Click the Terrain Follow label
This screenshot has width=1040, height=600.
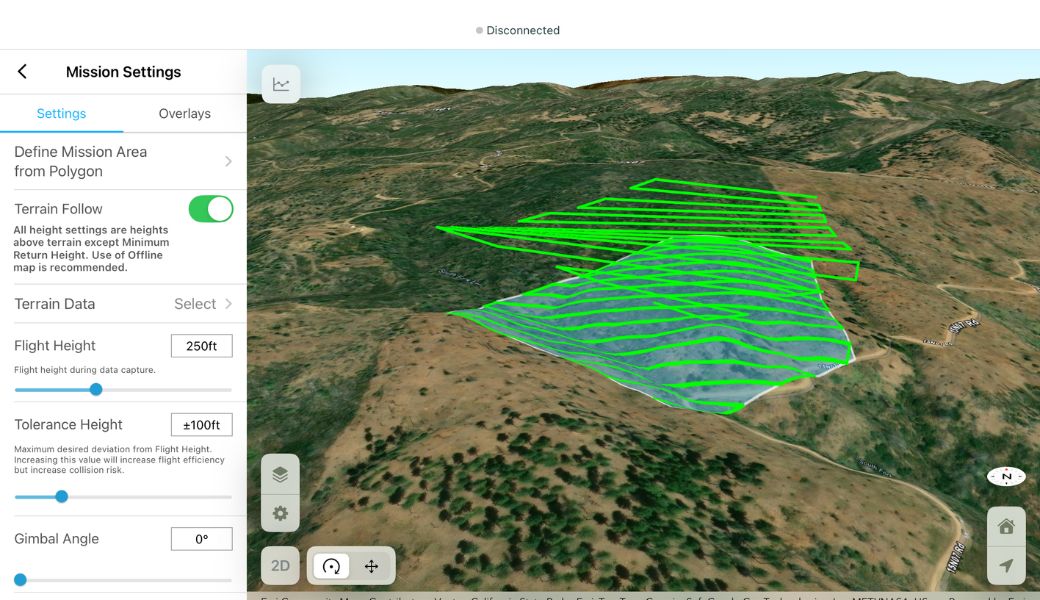[x=58, y=209]
